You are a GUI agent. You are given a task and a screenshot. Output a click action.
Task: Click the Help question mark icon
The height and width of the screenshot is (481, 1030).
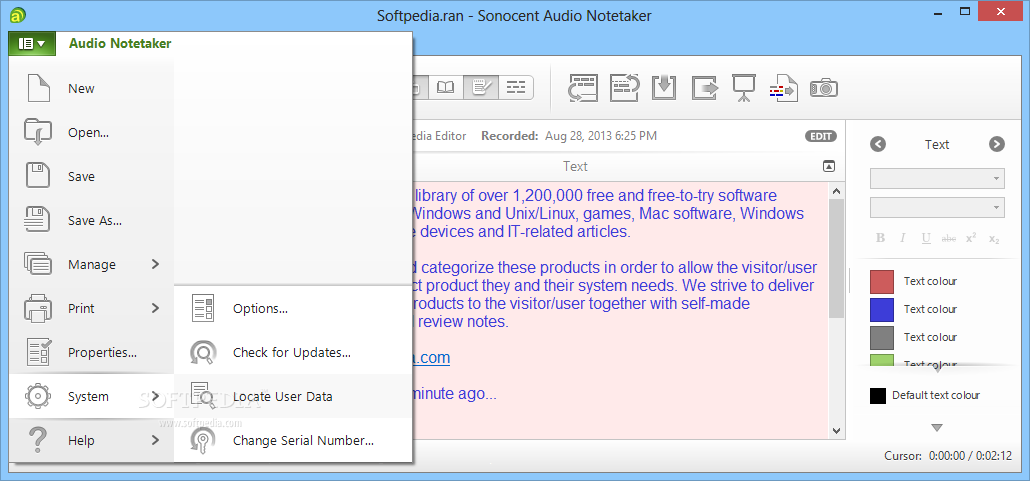tap(38, 440)
